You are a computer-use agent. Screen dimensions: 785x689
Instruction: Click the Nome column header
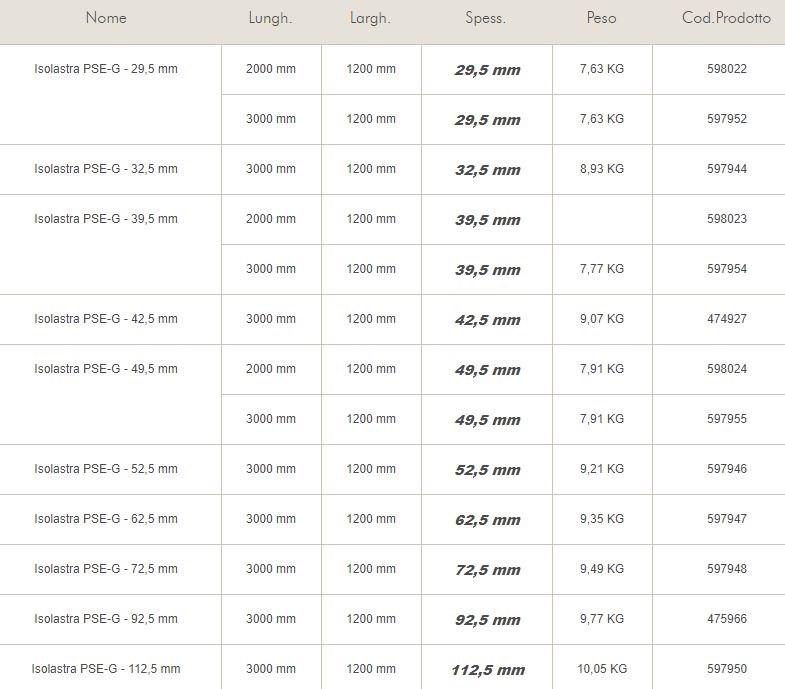coord(106,18)
